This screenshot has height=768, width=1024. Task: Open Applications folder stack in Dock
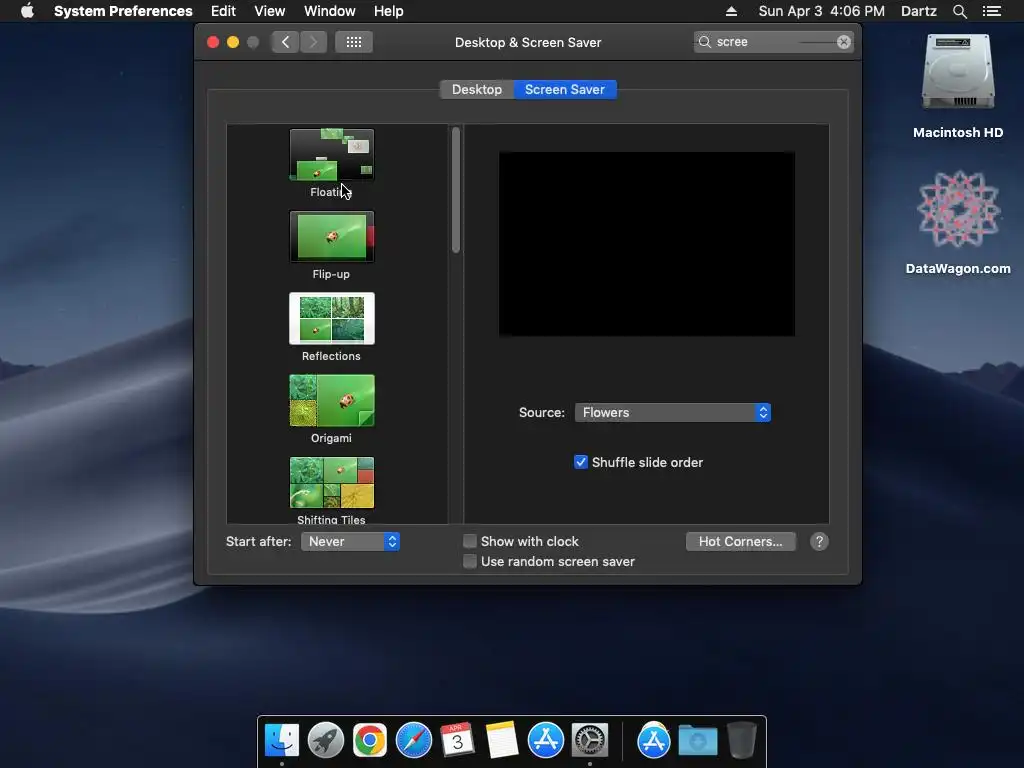tap(654, 740)
